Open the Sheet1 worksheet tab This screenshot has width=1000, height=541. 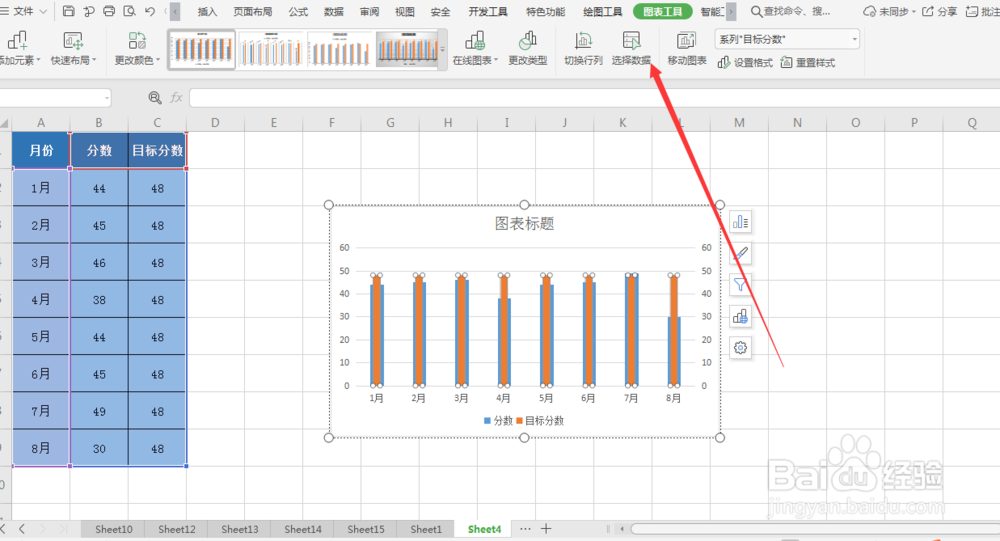[x=426, y=529]
